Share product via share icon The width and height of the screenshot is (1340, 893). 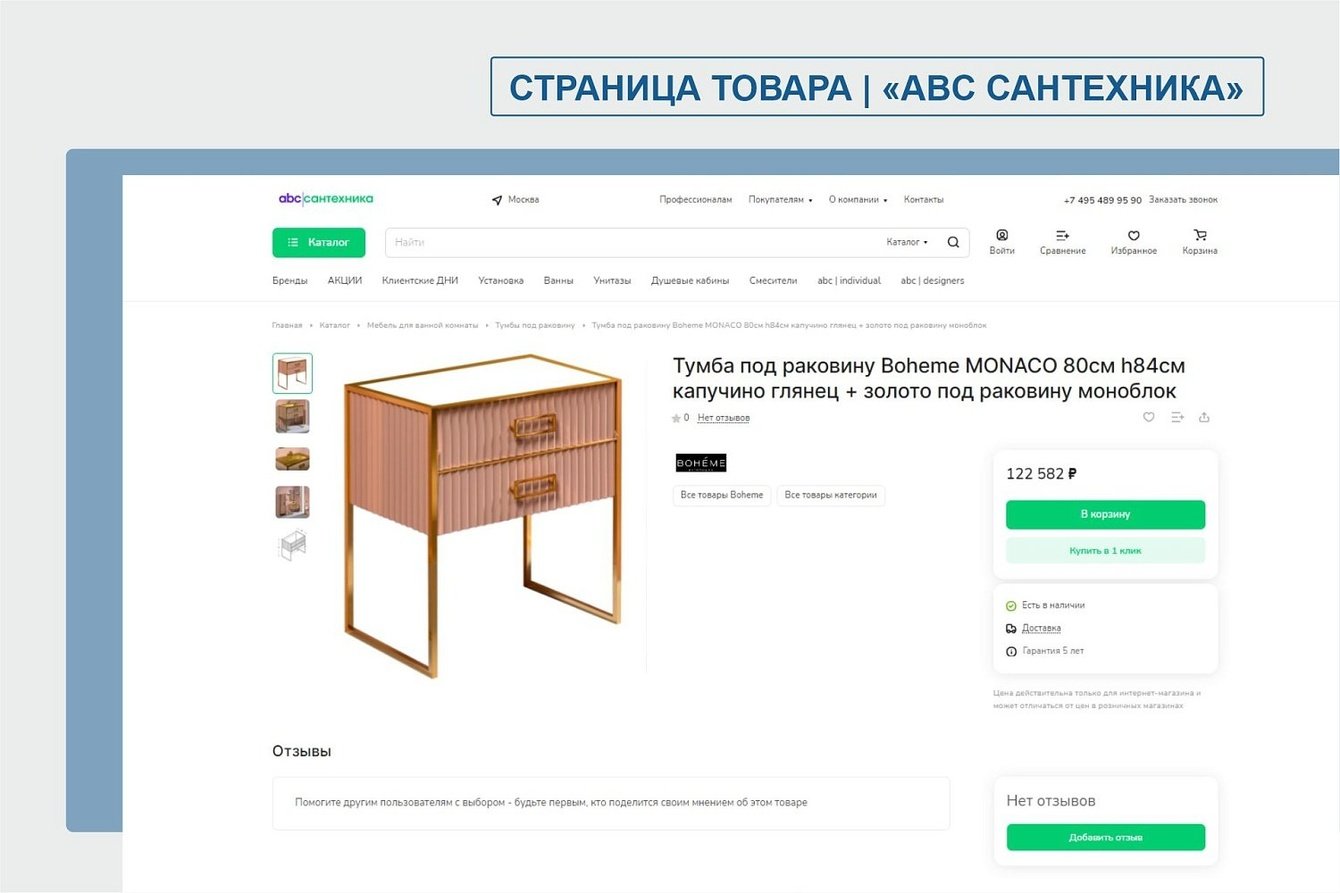tap(1204, 417)
